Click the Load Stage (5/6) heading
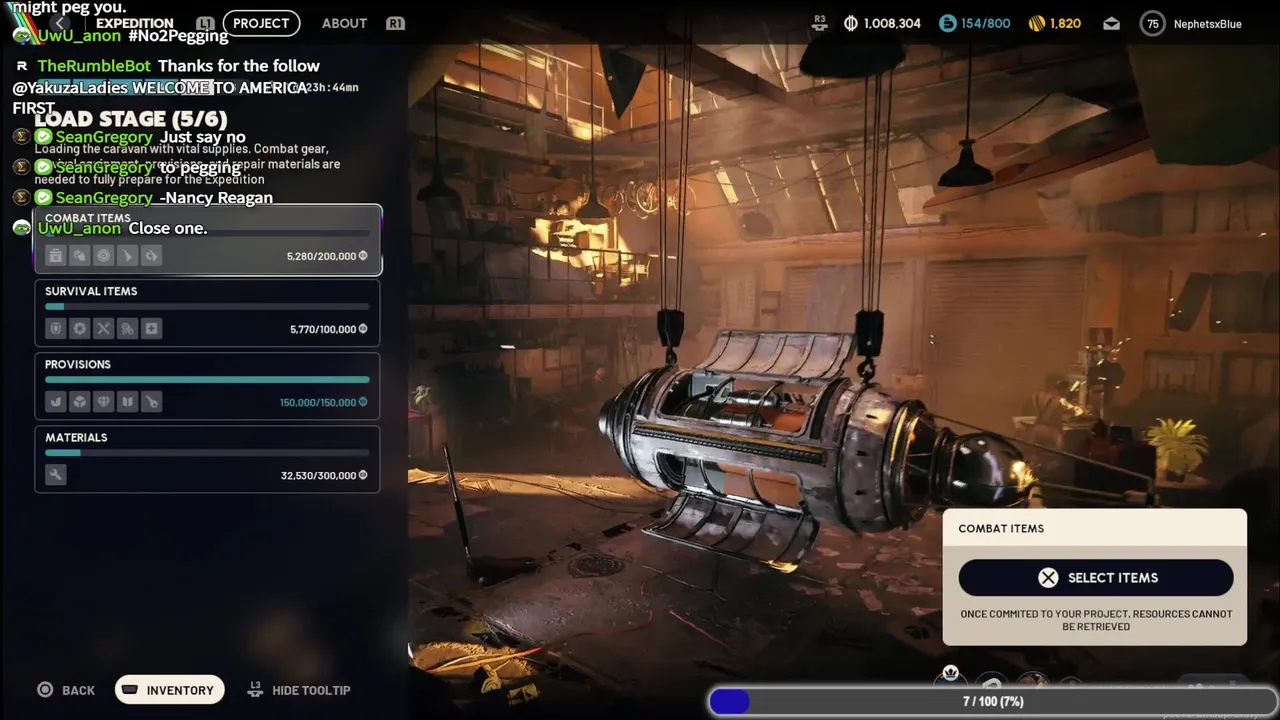 [x=131, y=119]
